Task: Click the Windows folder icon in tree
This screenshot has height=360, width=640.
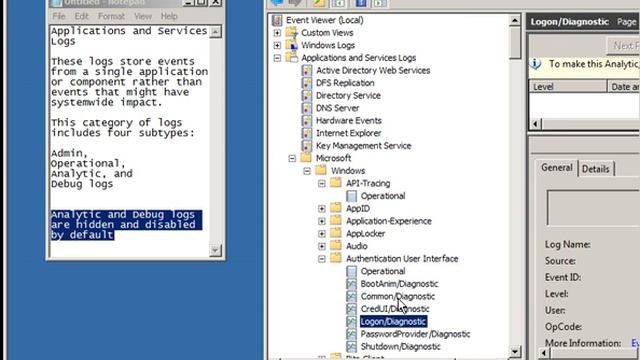Action: tap(321, 170)
